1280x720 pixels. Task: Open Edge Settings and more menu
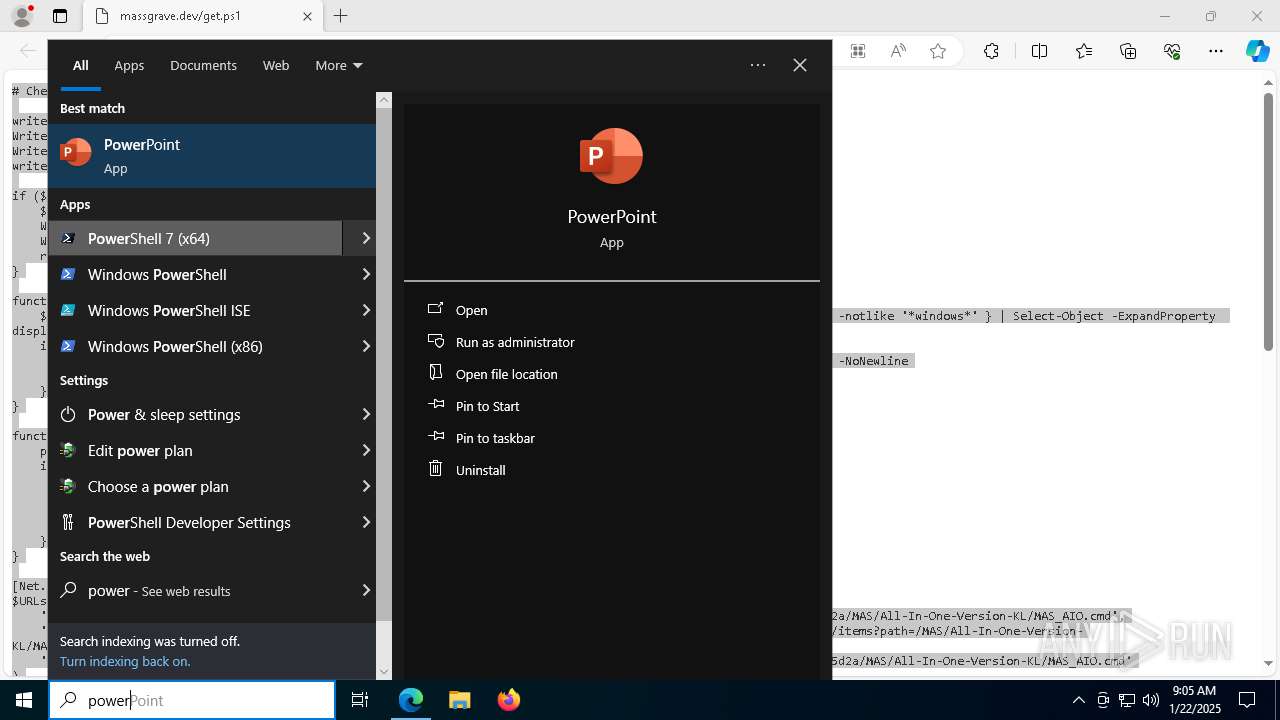pyautogui.click(x=1216, y=51)
